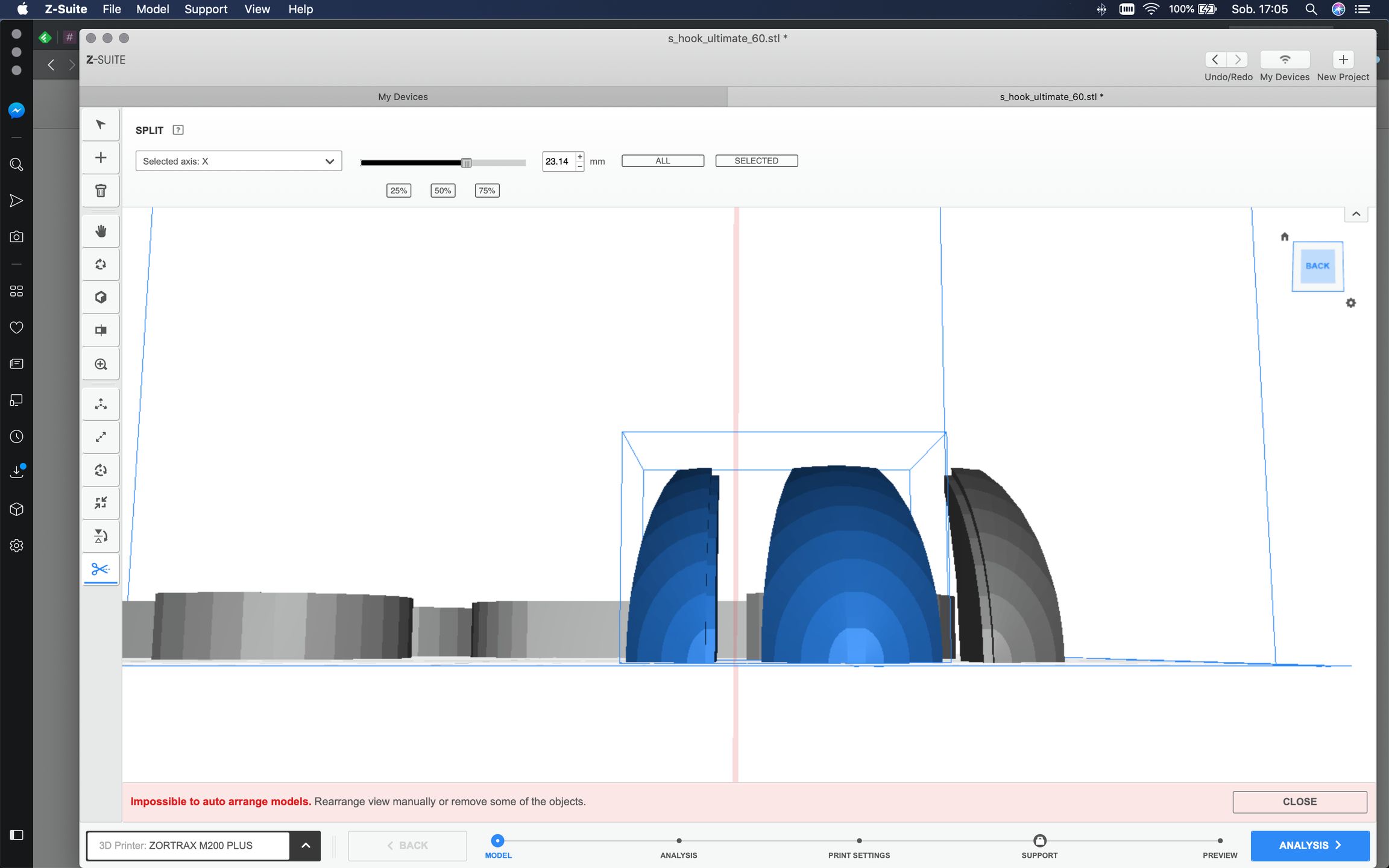Open the Support menu
1389x868 pixels.
(206, 9)
